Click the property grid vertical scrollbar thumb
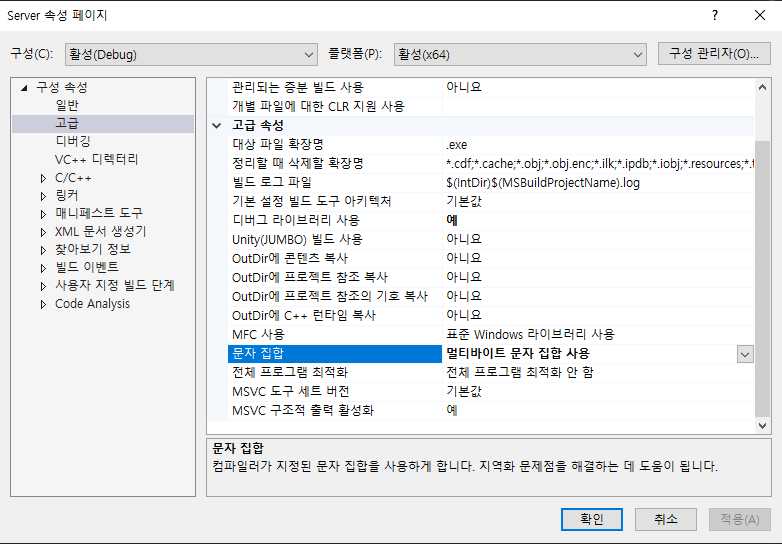782x544 pixels. (x=762, y=278)
